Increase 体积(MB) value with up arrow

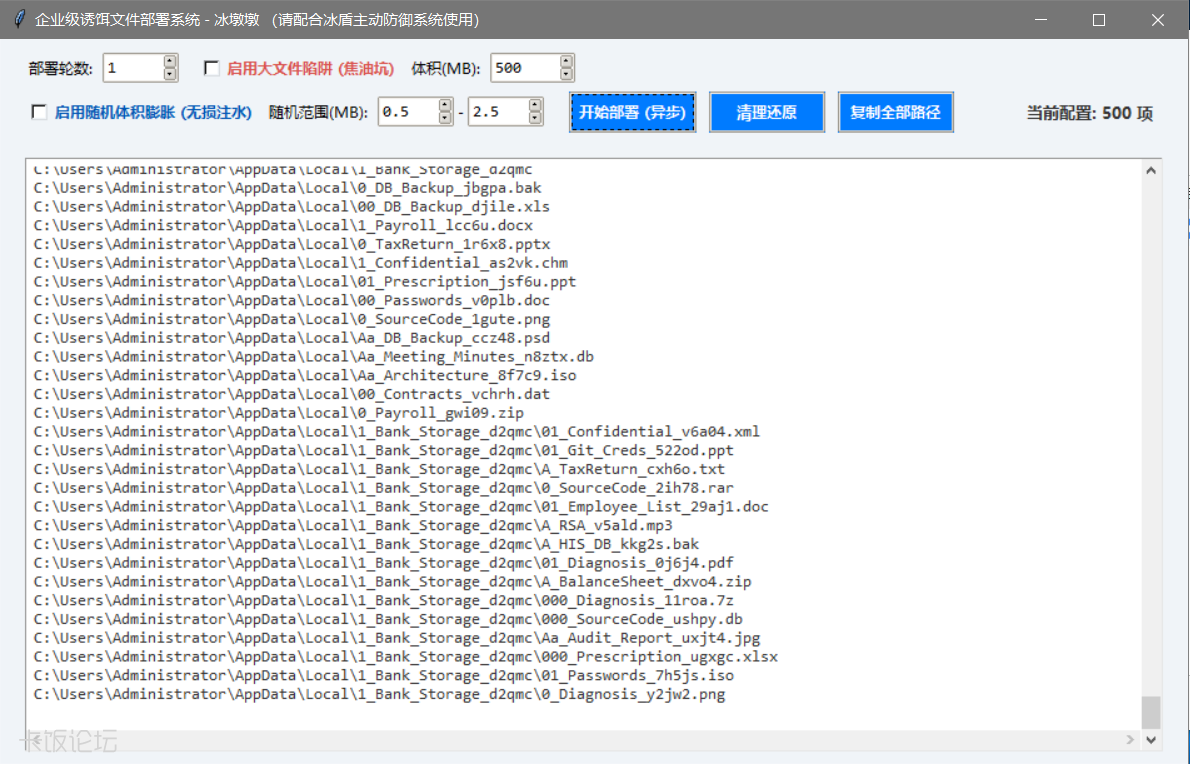click(567, 62)
